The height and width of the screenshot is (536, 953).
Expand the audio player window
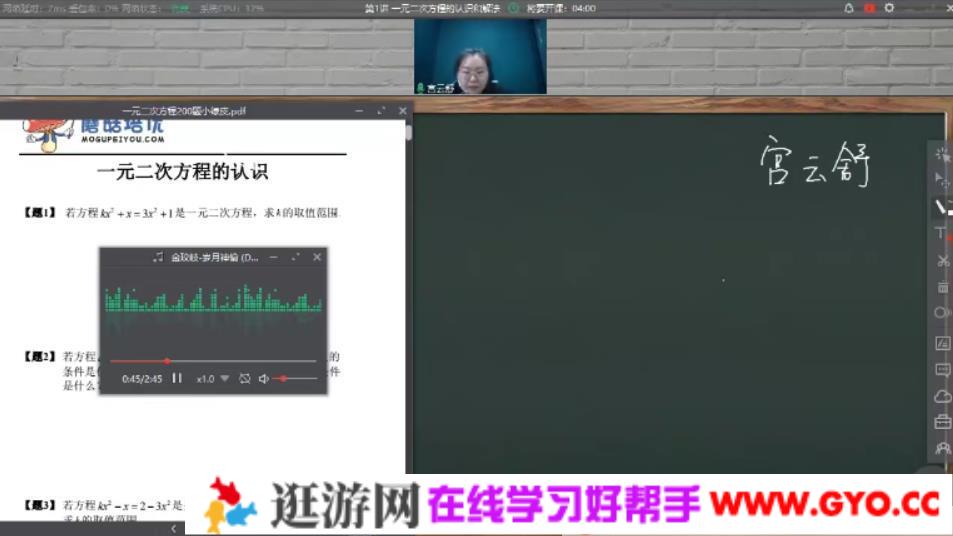[x=295, y=257]
